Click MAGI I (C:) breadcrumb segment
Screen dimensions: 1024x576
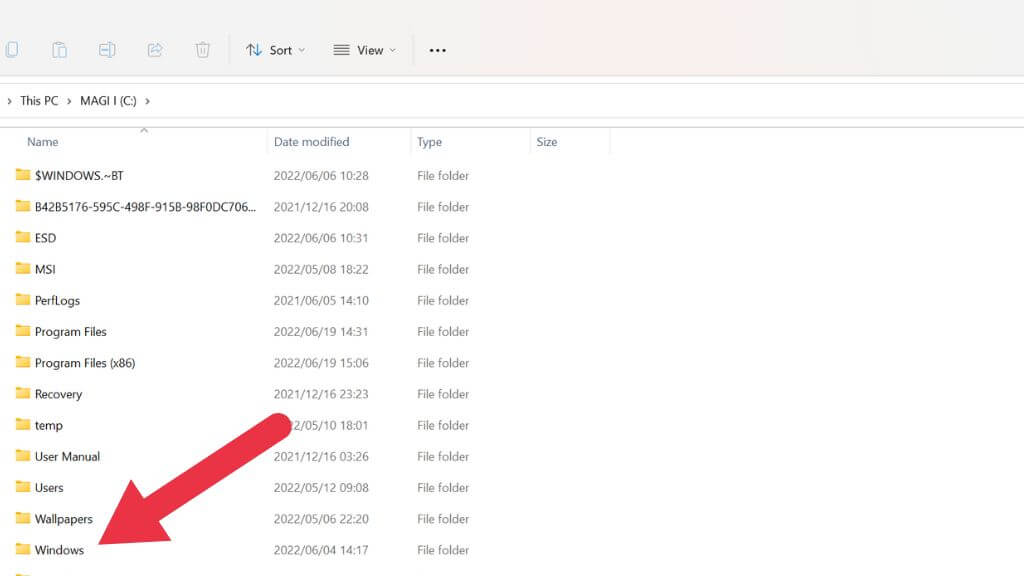pos(108,101)
